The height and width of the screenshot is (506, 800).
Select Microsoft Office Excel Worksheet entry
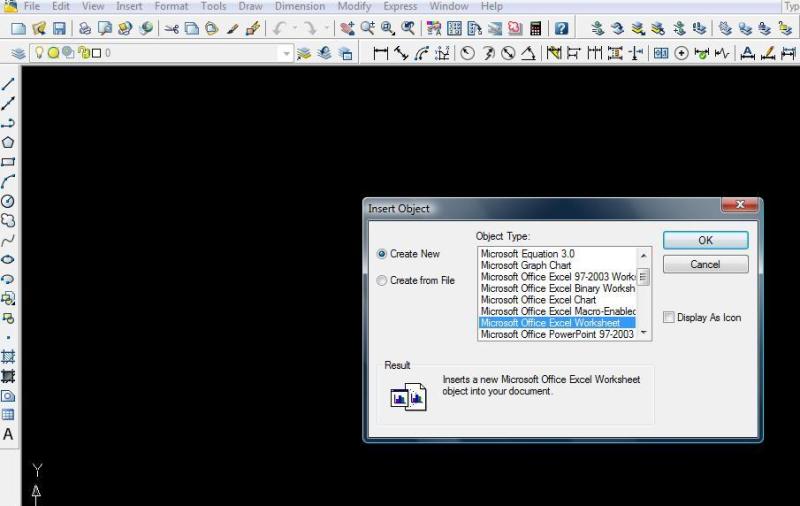coord(557,323)
